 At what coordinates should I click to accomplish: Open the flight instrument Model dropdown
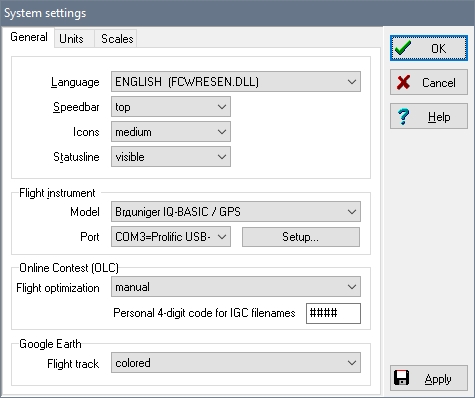[236, 212]
